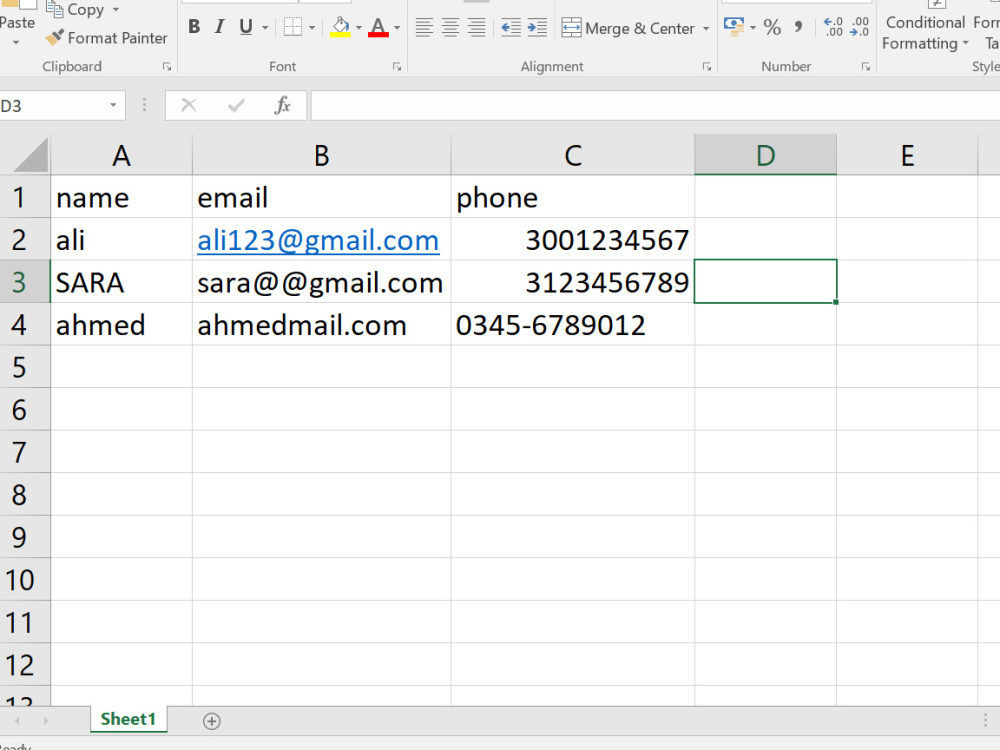Image resolution: width=1000 pixels, height=750 pixels.
Task: Select row 7 header
Action: tap(25, 452)
